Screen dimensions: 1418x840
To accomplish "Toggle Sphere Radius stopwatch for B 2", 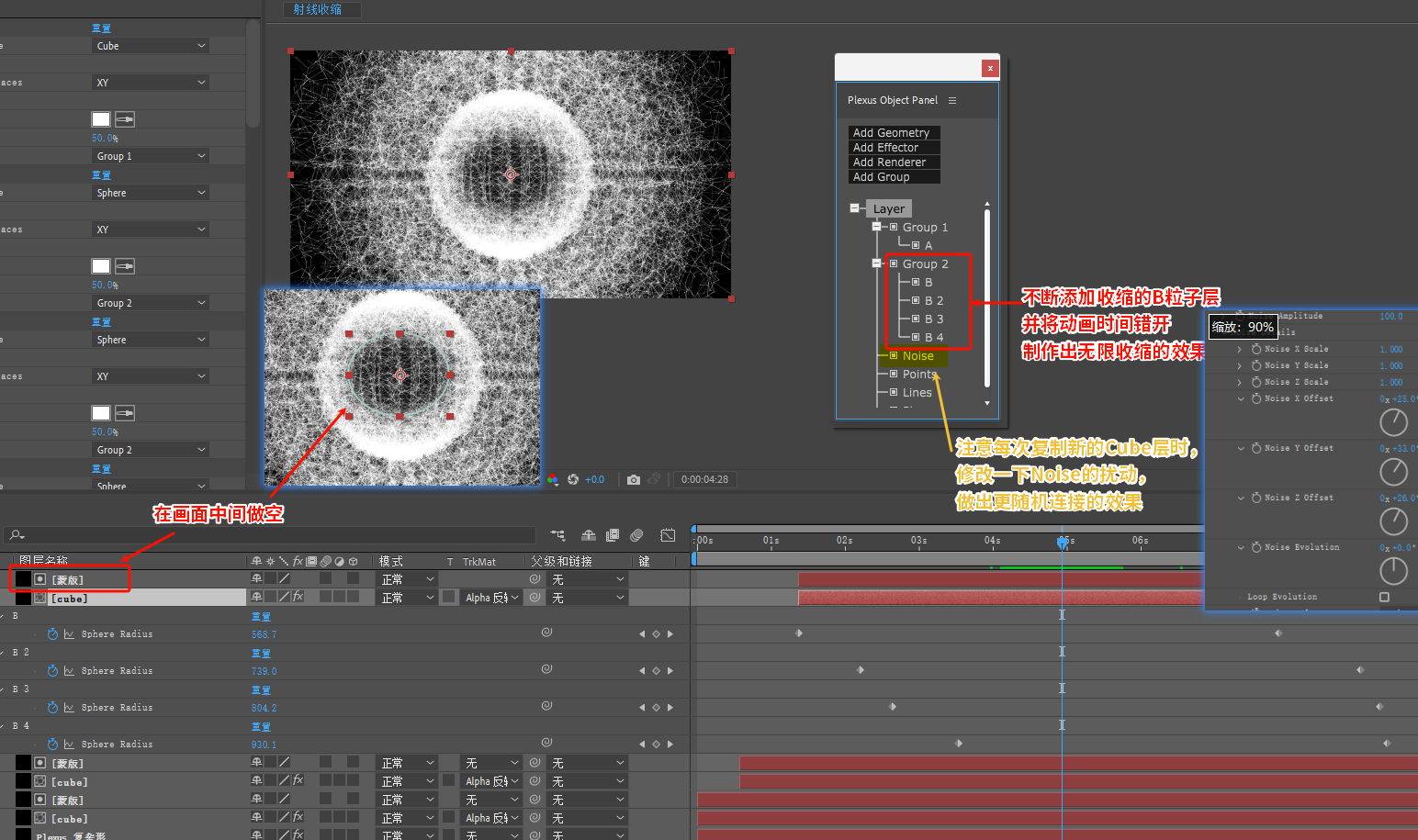I will [52, 671].
